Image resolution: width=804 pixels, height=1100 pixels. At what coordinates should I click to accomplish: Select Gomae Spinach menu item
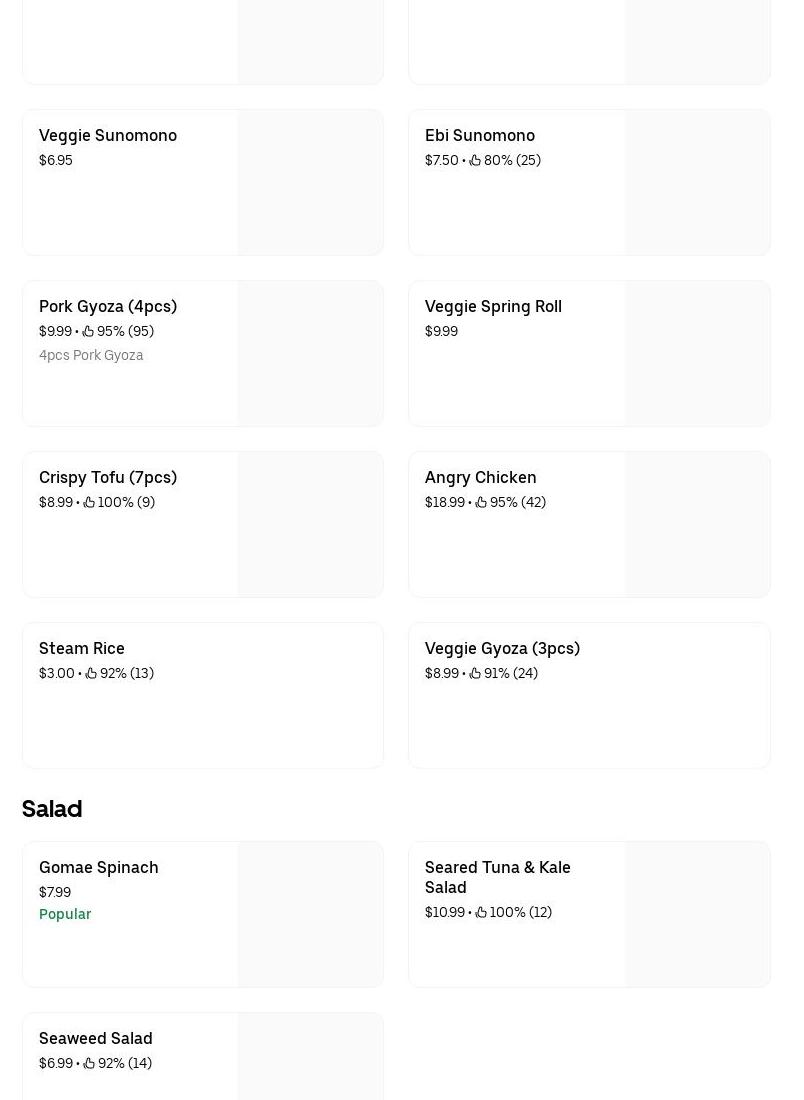pyautogui.click(x=99, y=867)
